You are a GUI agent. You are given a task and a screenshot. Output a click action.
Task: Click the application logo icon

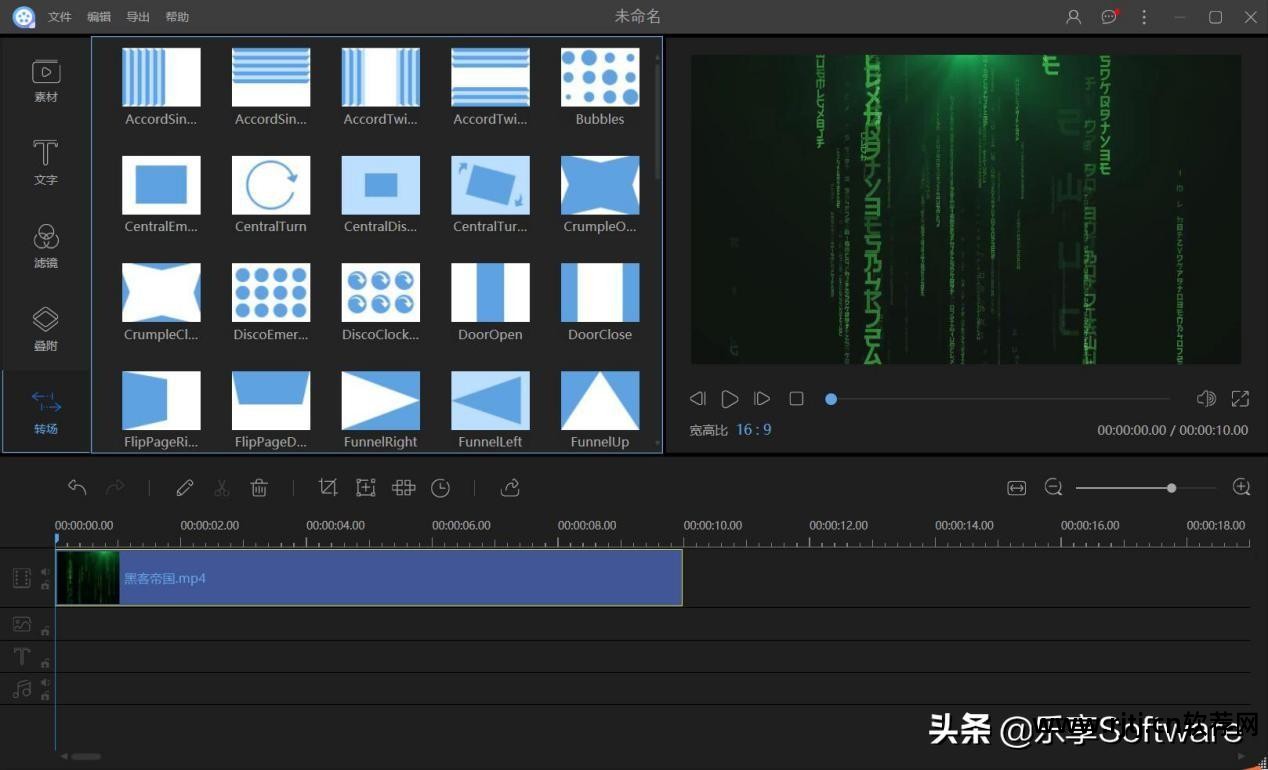pos(24,17)
